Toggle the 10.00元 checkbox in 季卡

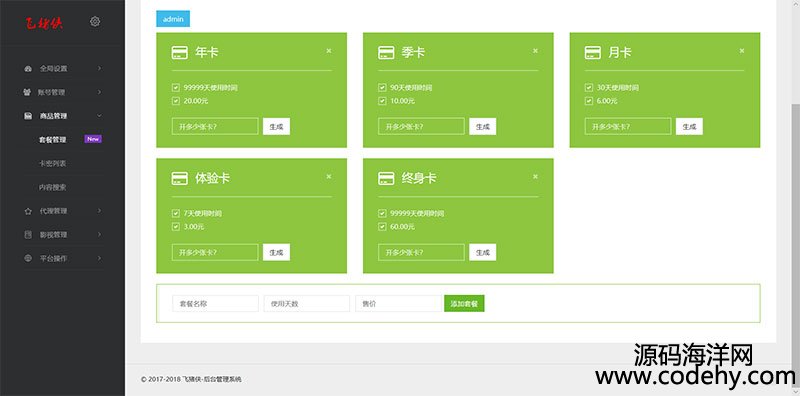(x=382, y=101)
